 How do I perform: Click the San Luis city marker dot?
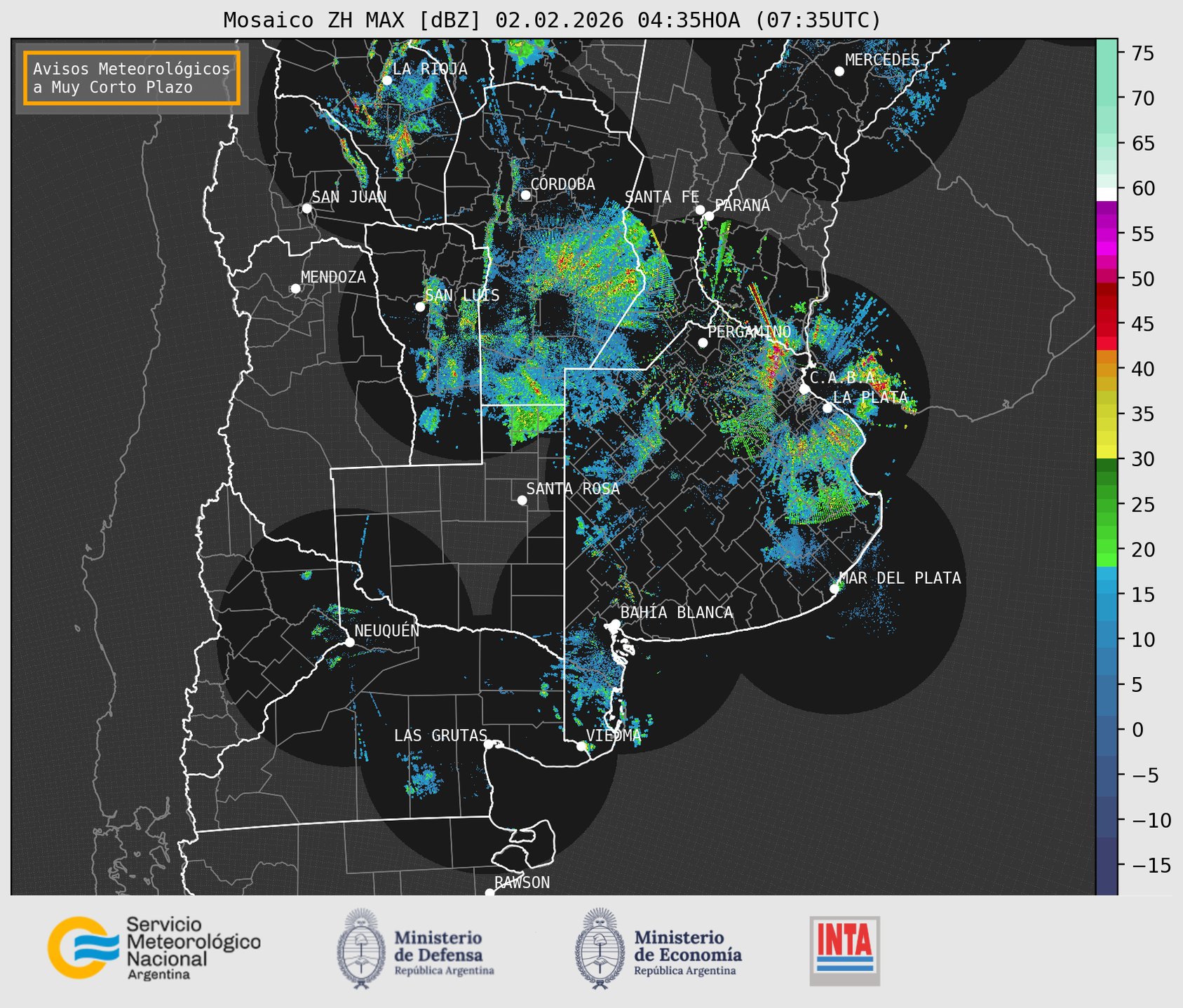coord(420,307)
